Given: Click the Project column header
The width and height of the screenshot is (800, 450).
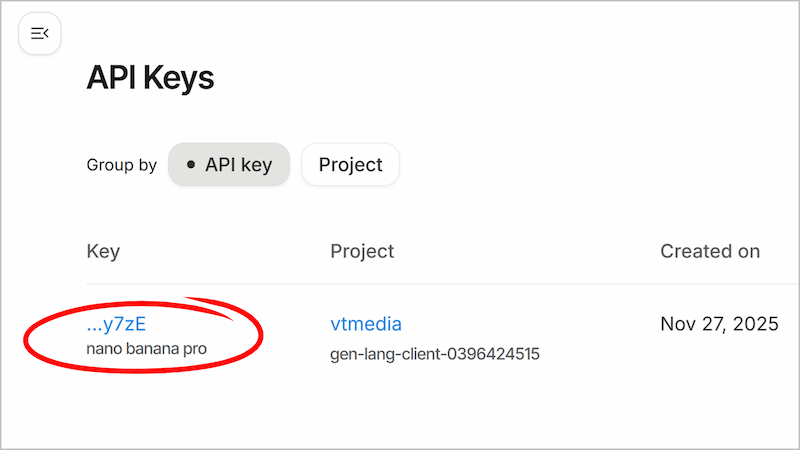Looking at the screenshot, I should [x=362, y=251].
